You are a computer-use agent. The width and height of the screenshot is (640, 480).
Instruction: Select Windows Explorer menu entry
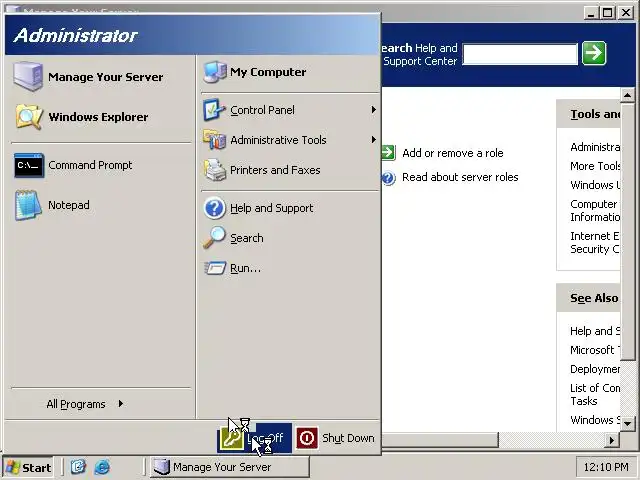point(100,117)
